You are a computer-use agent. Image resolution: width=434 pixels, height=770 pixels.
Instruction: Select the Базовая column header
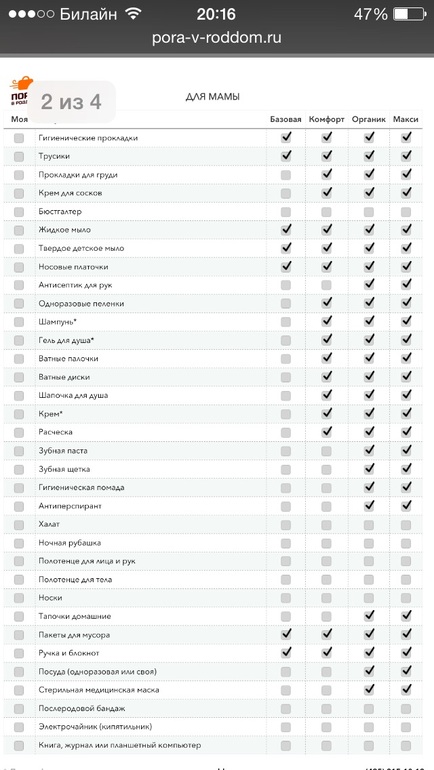pos(286,119)
